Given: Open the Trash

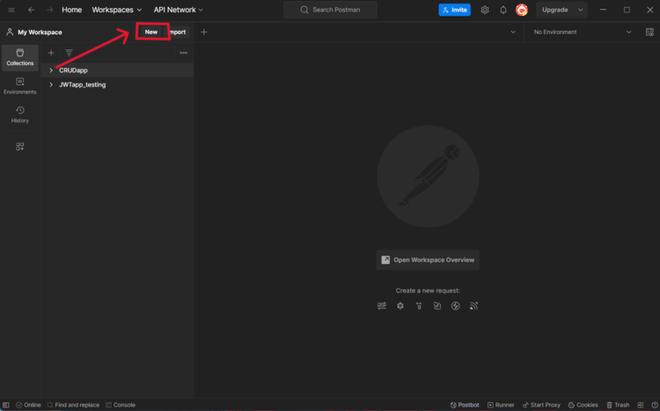Looking at the screenshot, I should [x=618, y=405].
